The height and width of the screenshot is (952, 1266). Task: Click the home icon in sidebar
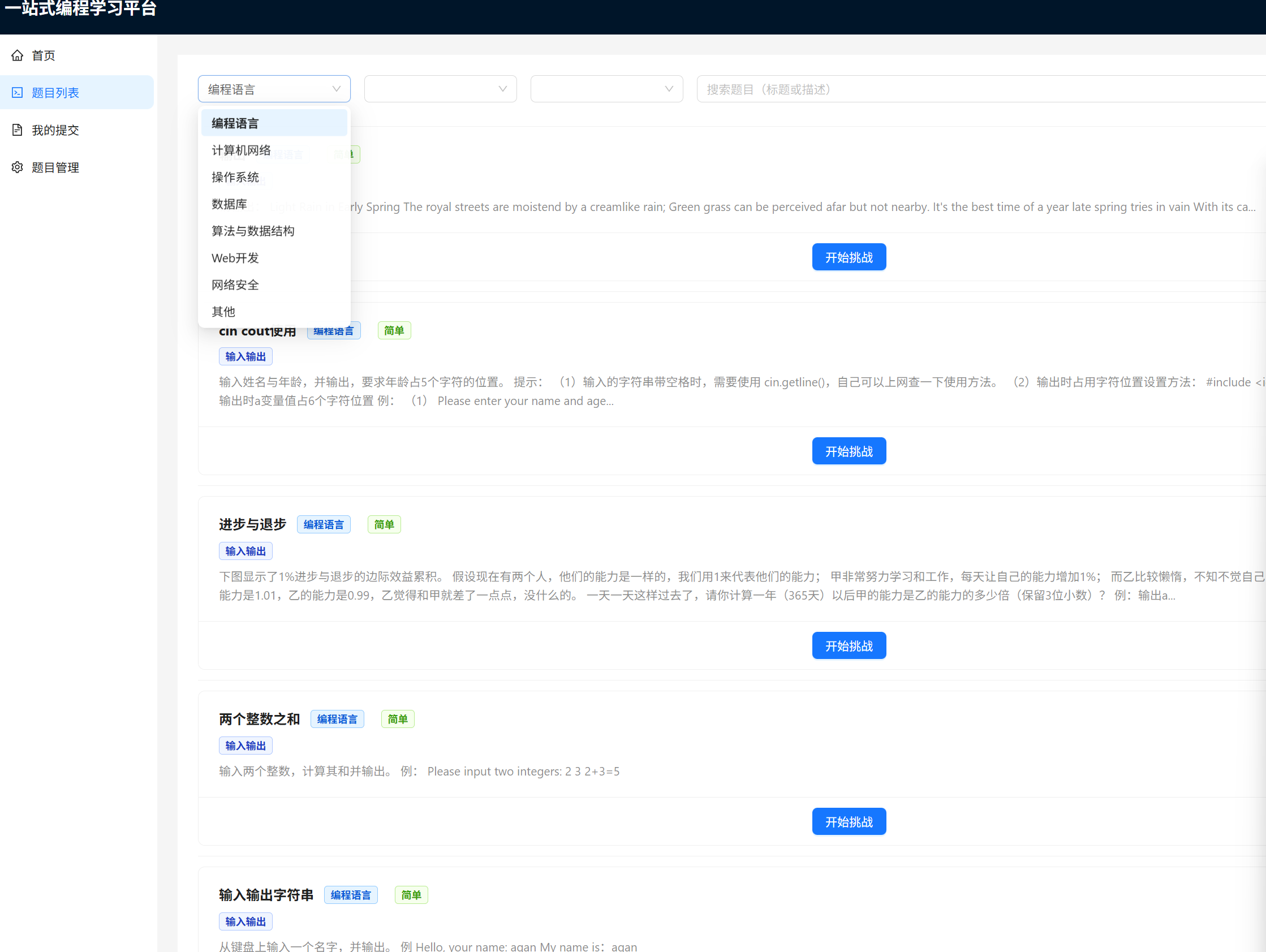(x=17, y=55)
